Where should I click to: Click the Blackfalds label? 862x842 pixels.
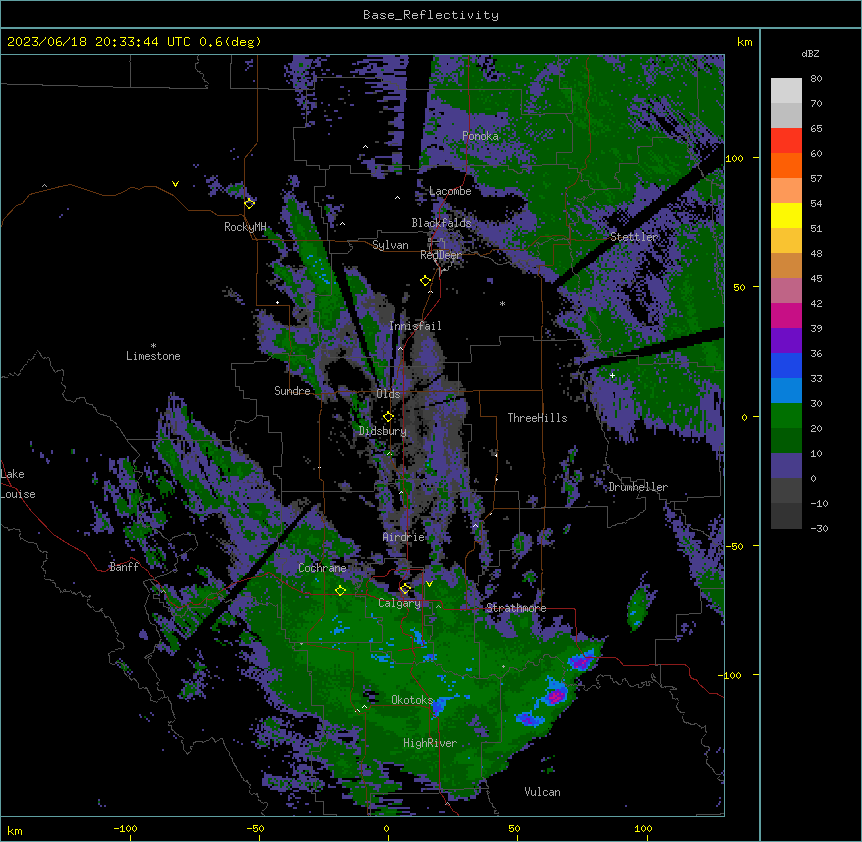tap(441, 223)
